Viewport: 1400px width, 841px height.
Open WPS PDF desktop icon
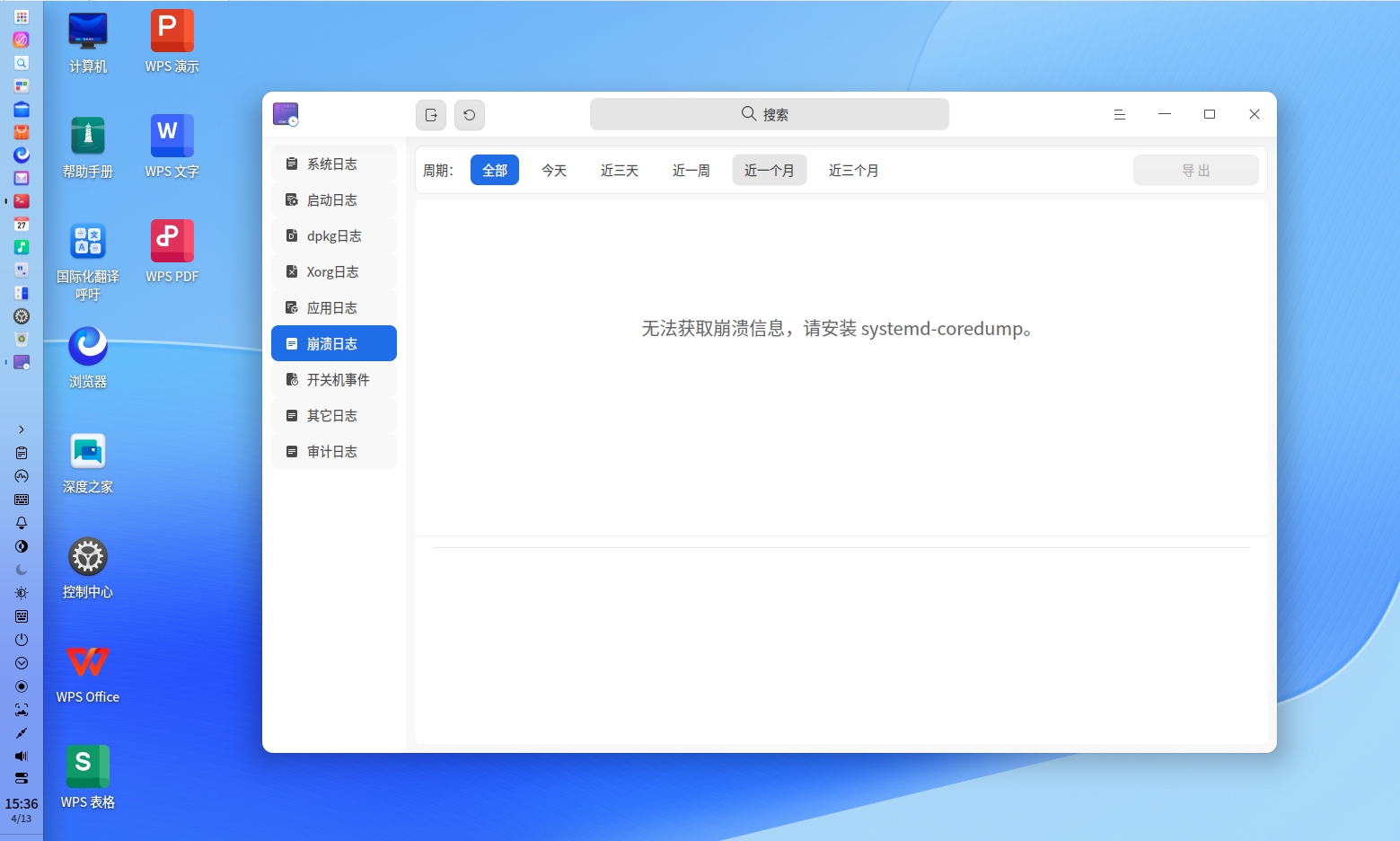[x=172, y=252]
